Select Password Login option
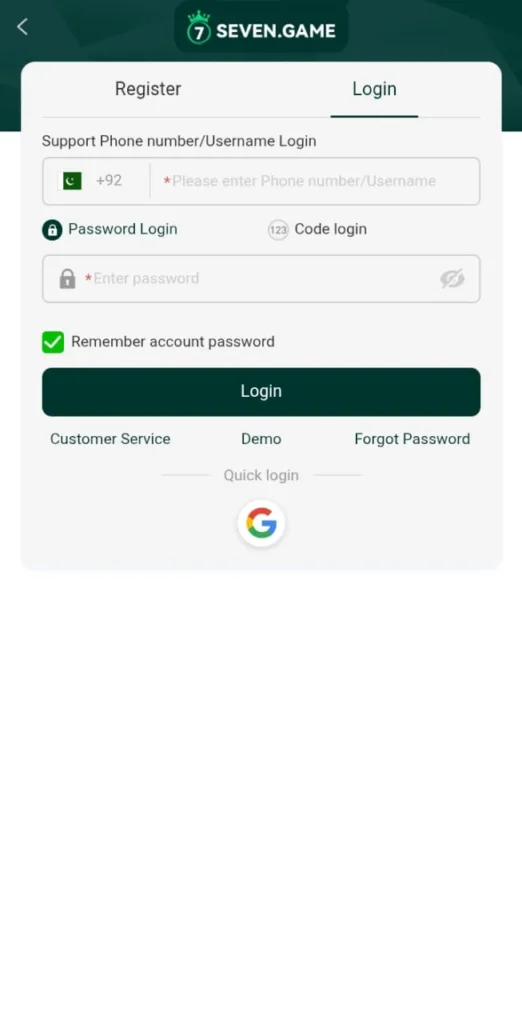This screenshot has width=522, height=1024. pyautogui.click(x=110, y=229)
